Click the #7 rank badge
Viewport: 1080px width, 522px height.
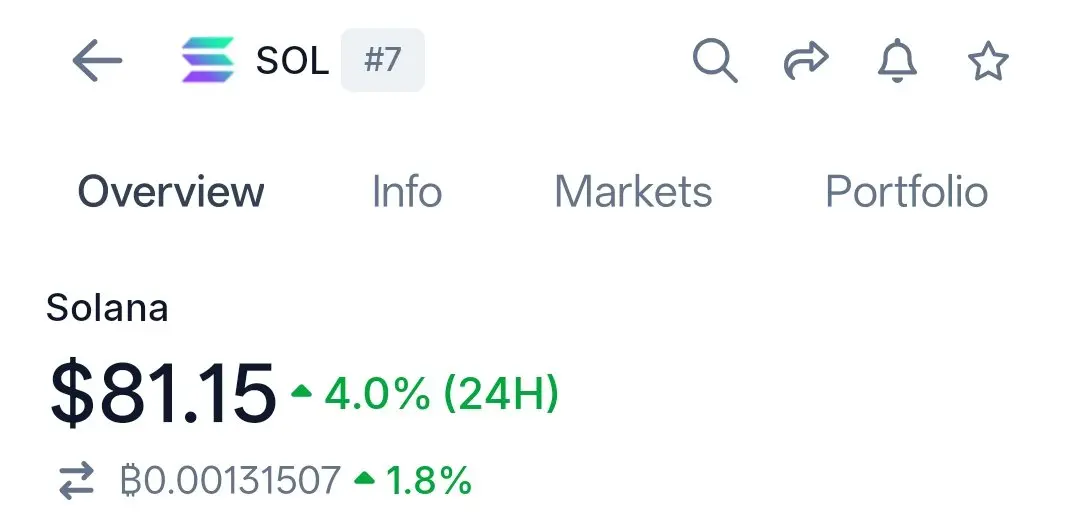[383, 60]
